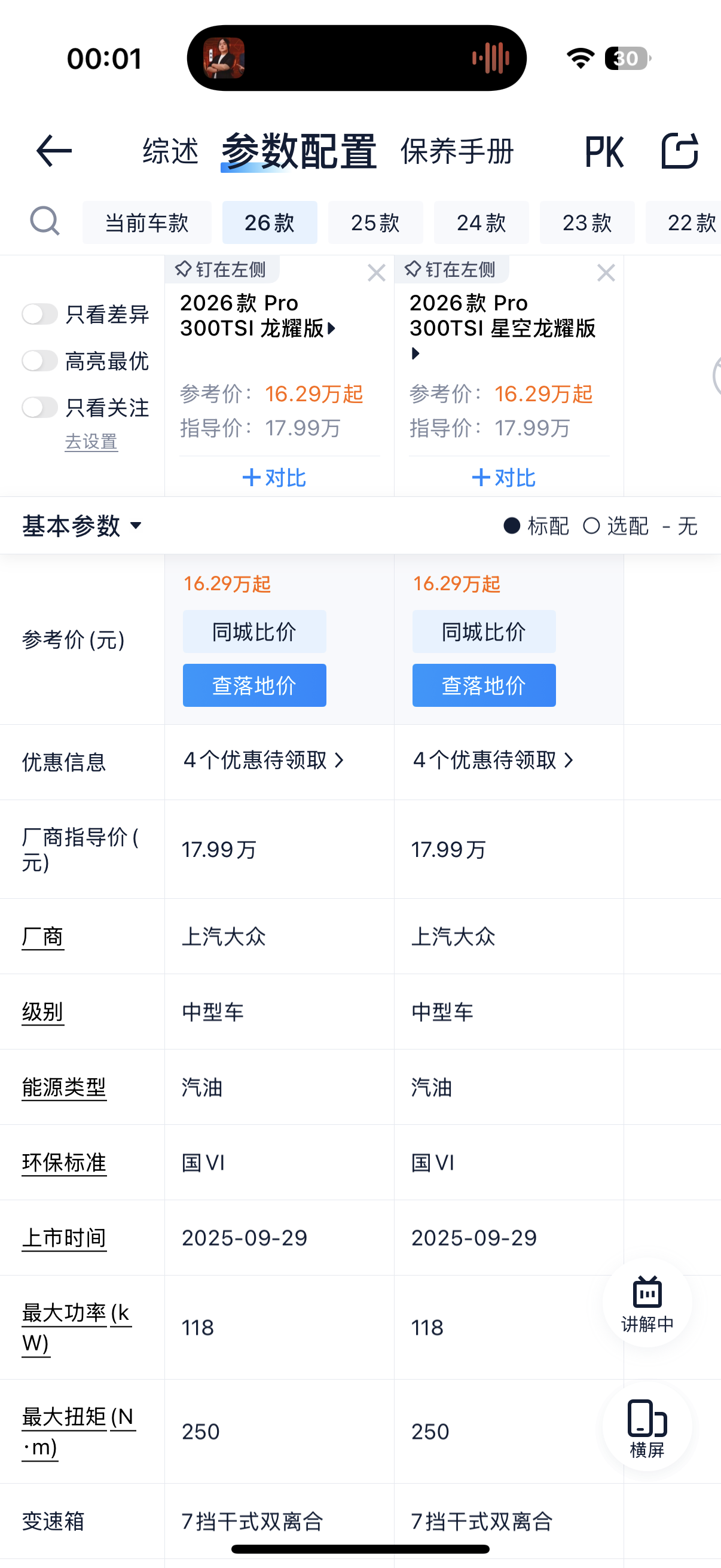Image resolution: width=721 pixels, height=1568 pixels.
Task: Toggle the 只看关注 switch
Action: coord(40,407)
